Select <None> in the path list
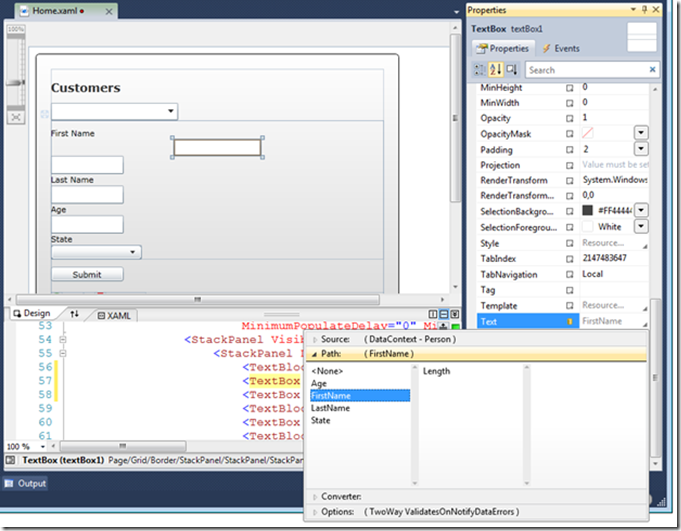681x531 pixels. point(327,371)
